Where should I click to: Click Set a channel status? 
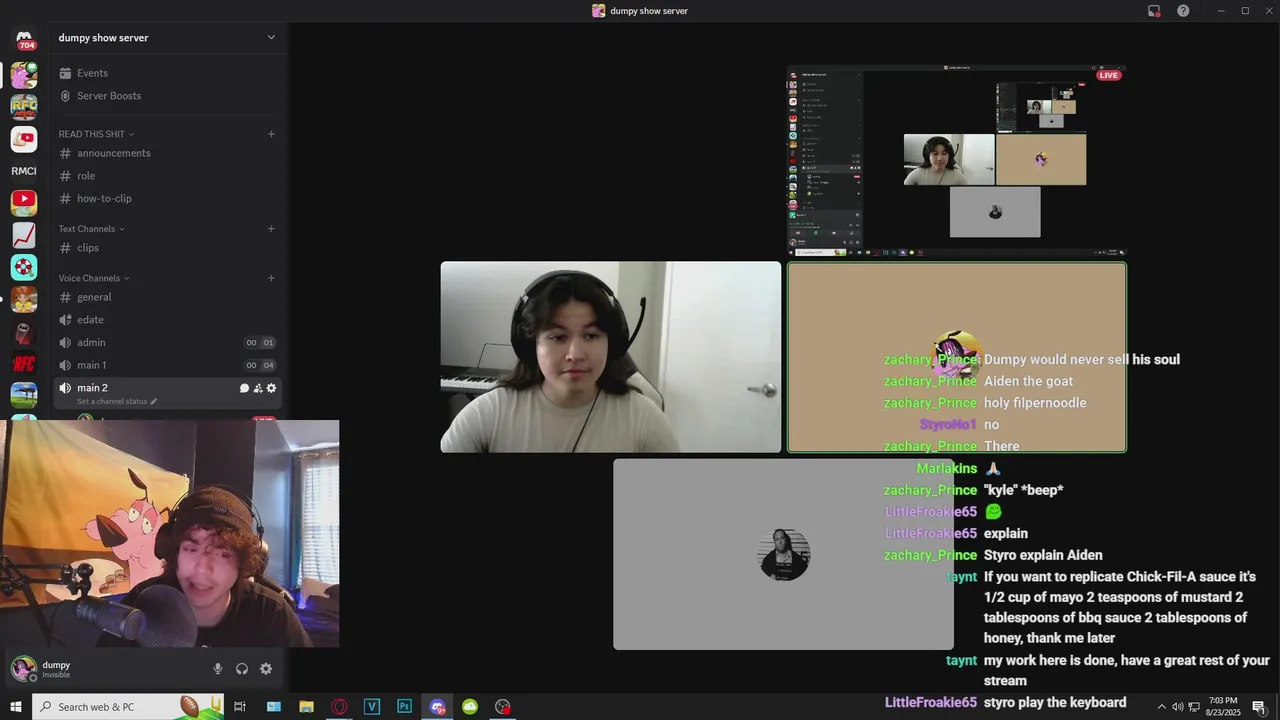pyautogui.click(x=117, y=401)
